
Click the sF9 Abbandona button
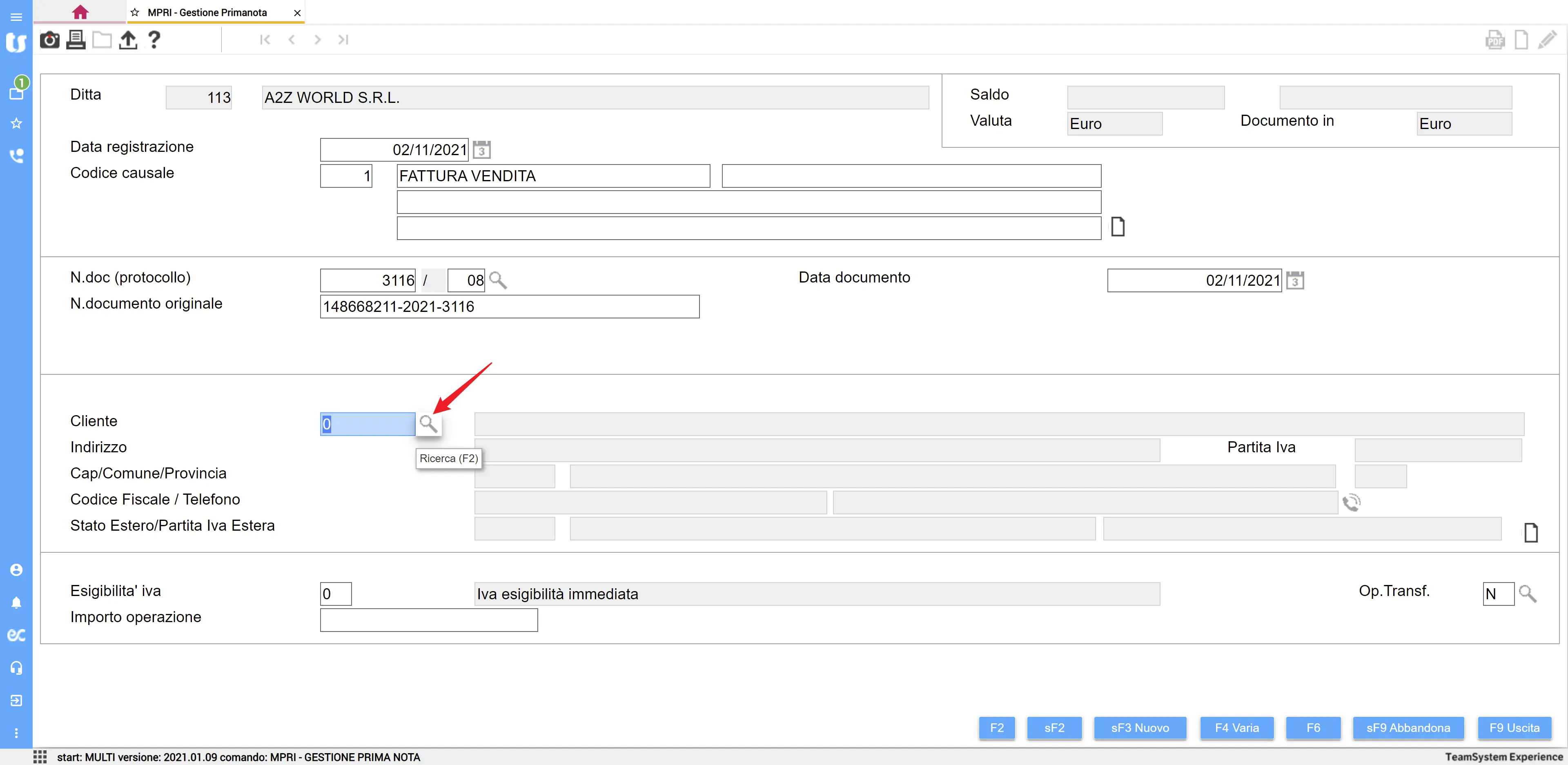(1408, 728)
